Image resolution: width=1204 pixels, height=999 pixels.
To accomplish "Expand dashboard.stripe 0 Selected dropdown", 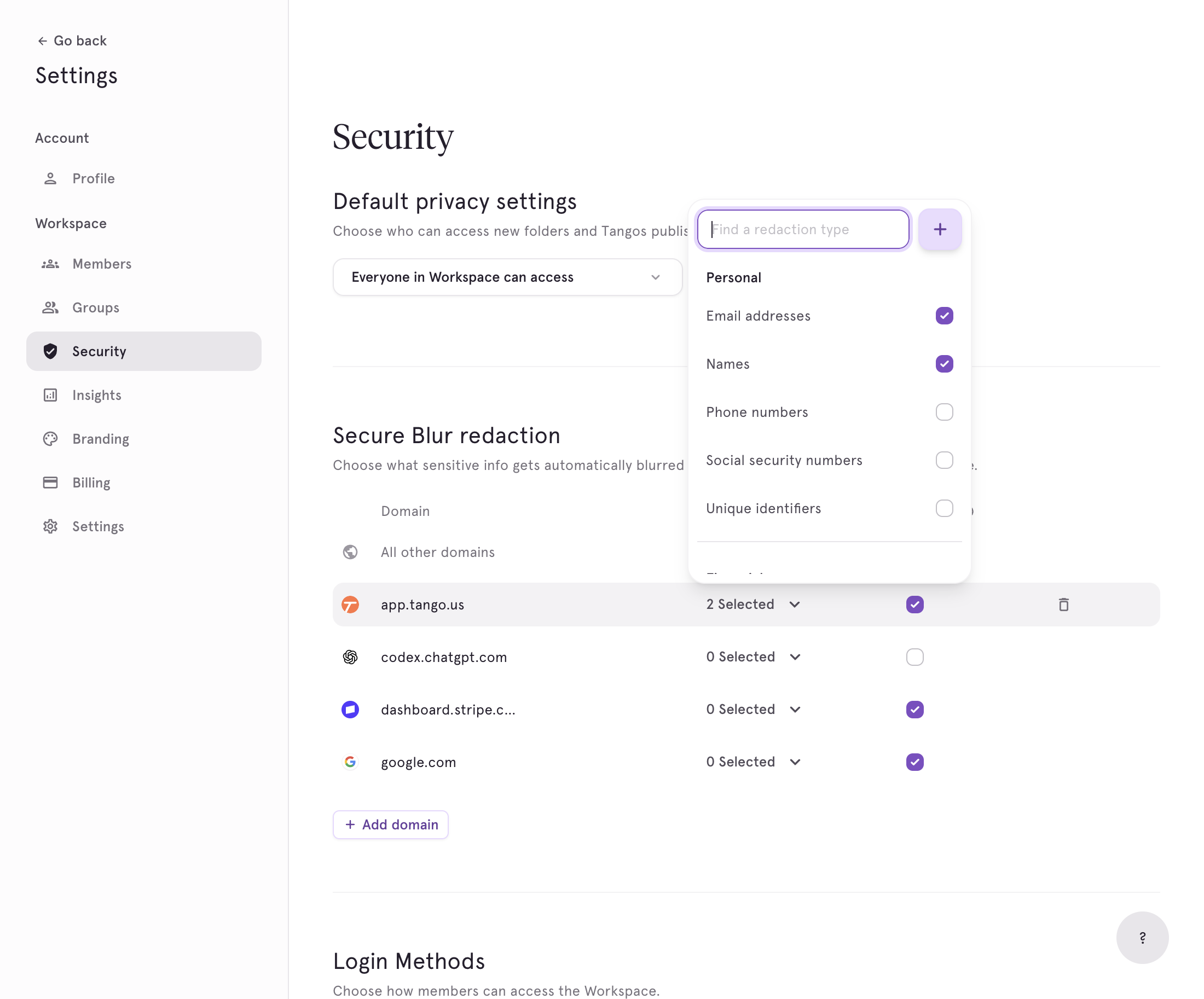I will [x=754, y=710].
